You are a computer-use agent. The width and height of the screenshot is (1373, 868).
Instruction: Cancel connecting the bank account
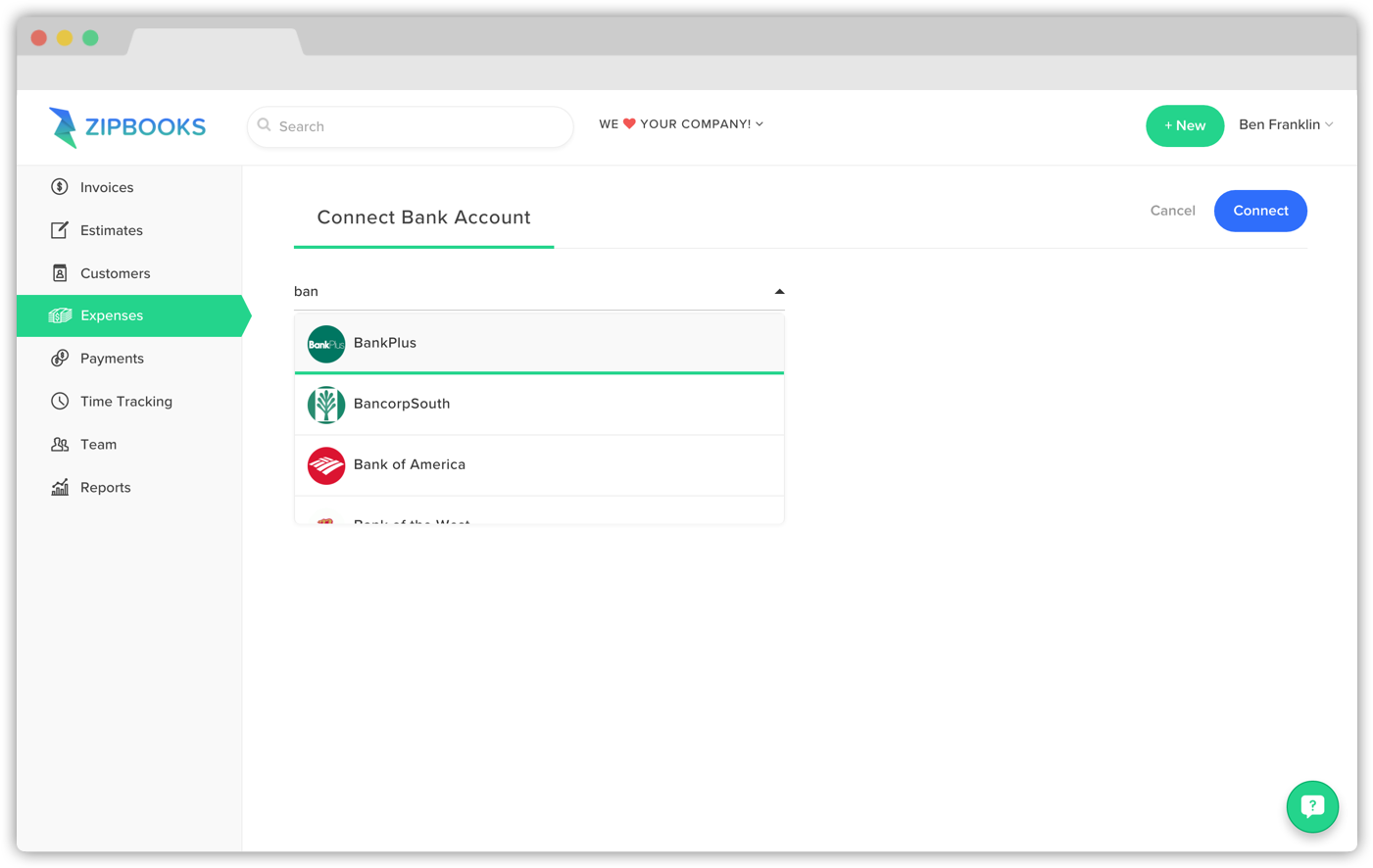[1172, 211]
